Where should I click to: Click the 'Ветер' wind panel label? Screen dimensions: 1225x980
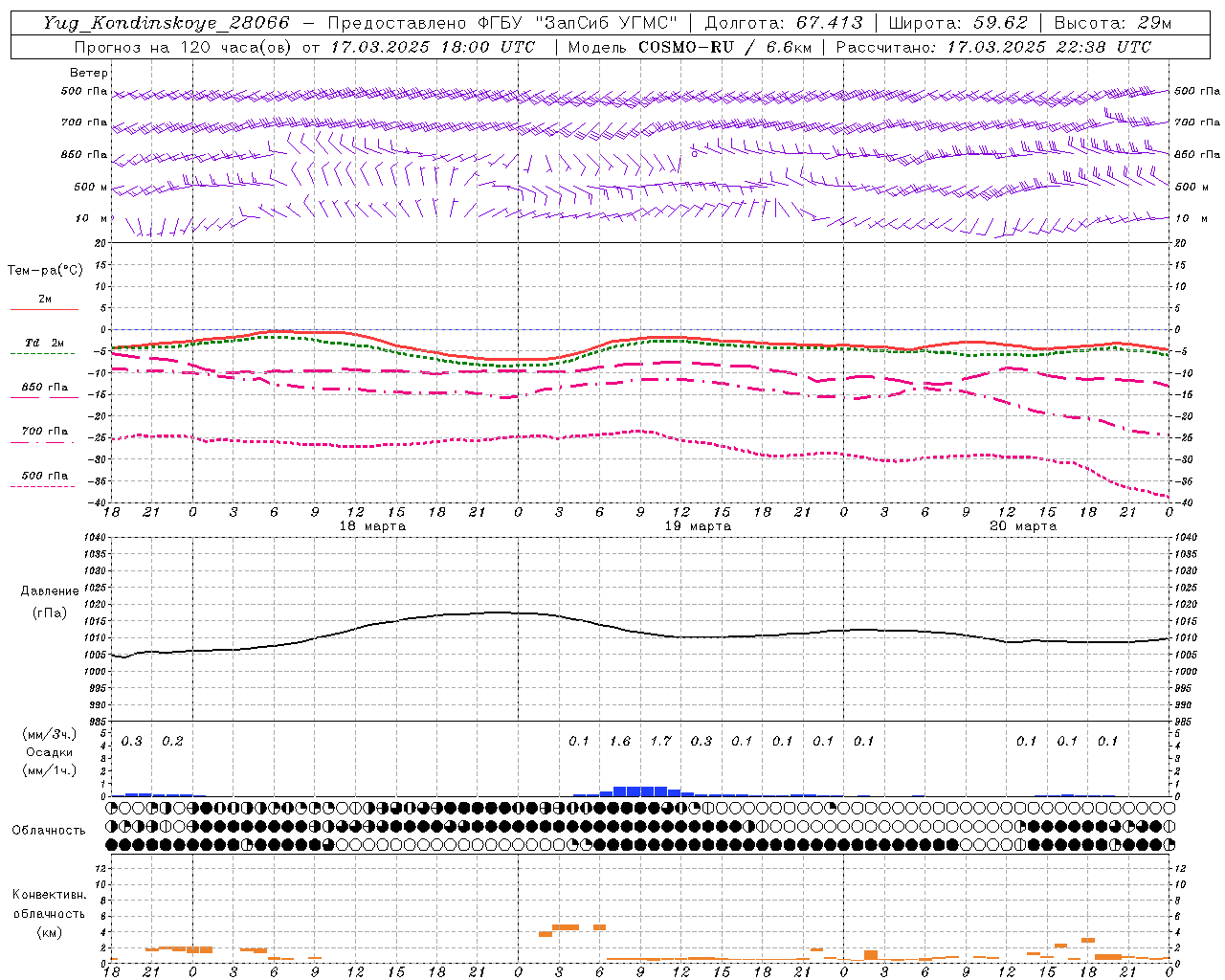coord(89,73)
